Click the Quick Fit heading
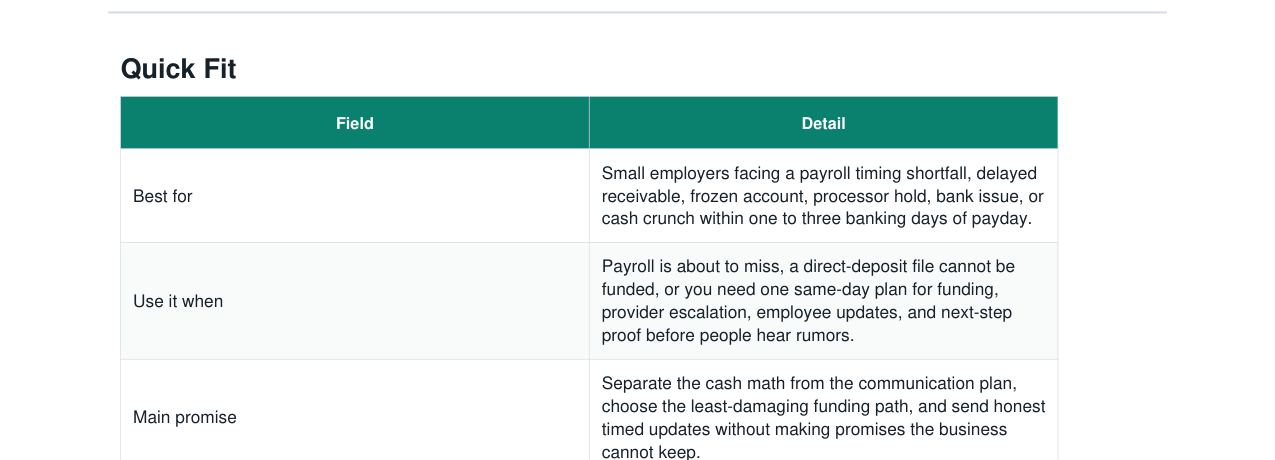1275x460 pixels. pos(179,69)
